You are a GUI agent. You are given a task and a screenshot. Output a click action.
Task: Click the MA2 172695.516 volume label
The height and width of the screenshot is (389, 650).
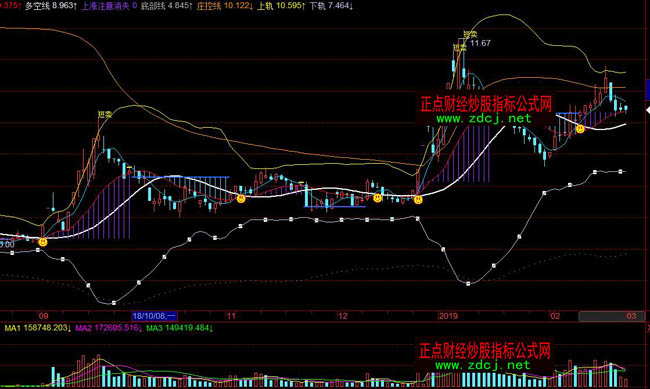109,328
